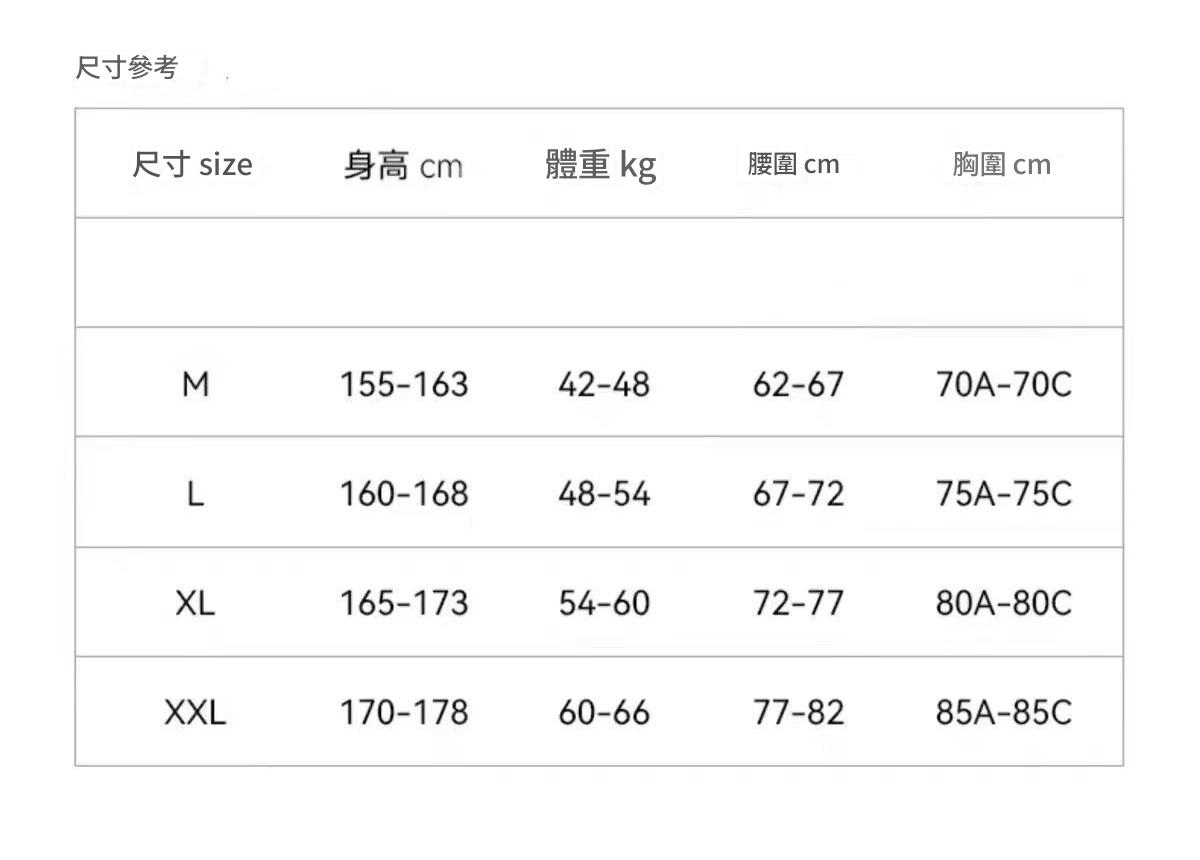Select the 67-72 waist cell

coord(798,493)
